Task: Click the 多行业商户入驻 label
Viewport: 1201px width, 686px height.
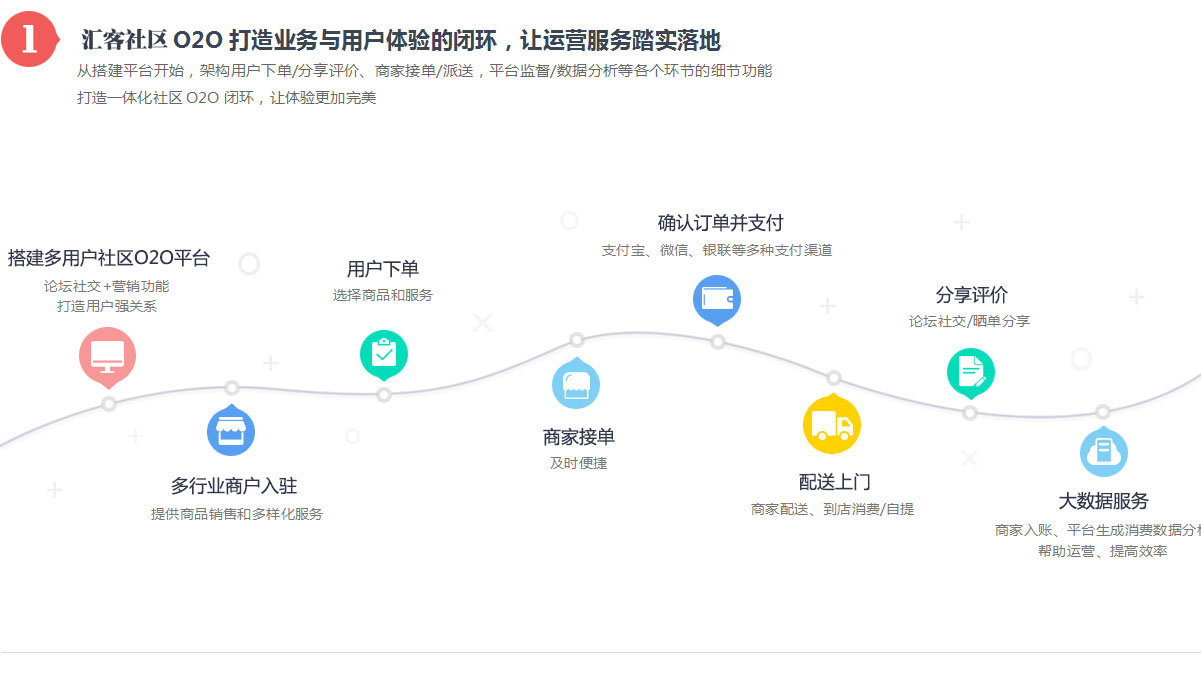Action: coord(234,486)
